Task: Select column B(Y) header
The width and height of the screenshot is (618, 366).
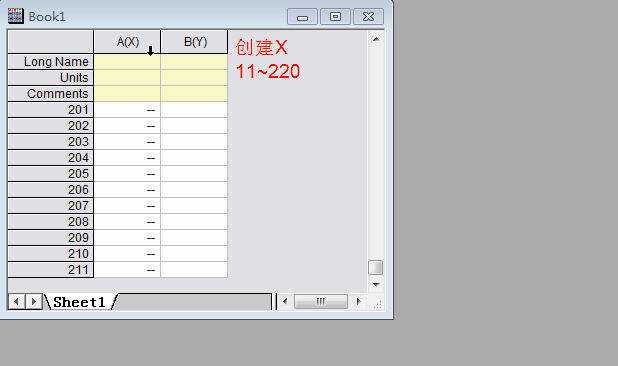Action: [194, 42]
